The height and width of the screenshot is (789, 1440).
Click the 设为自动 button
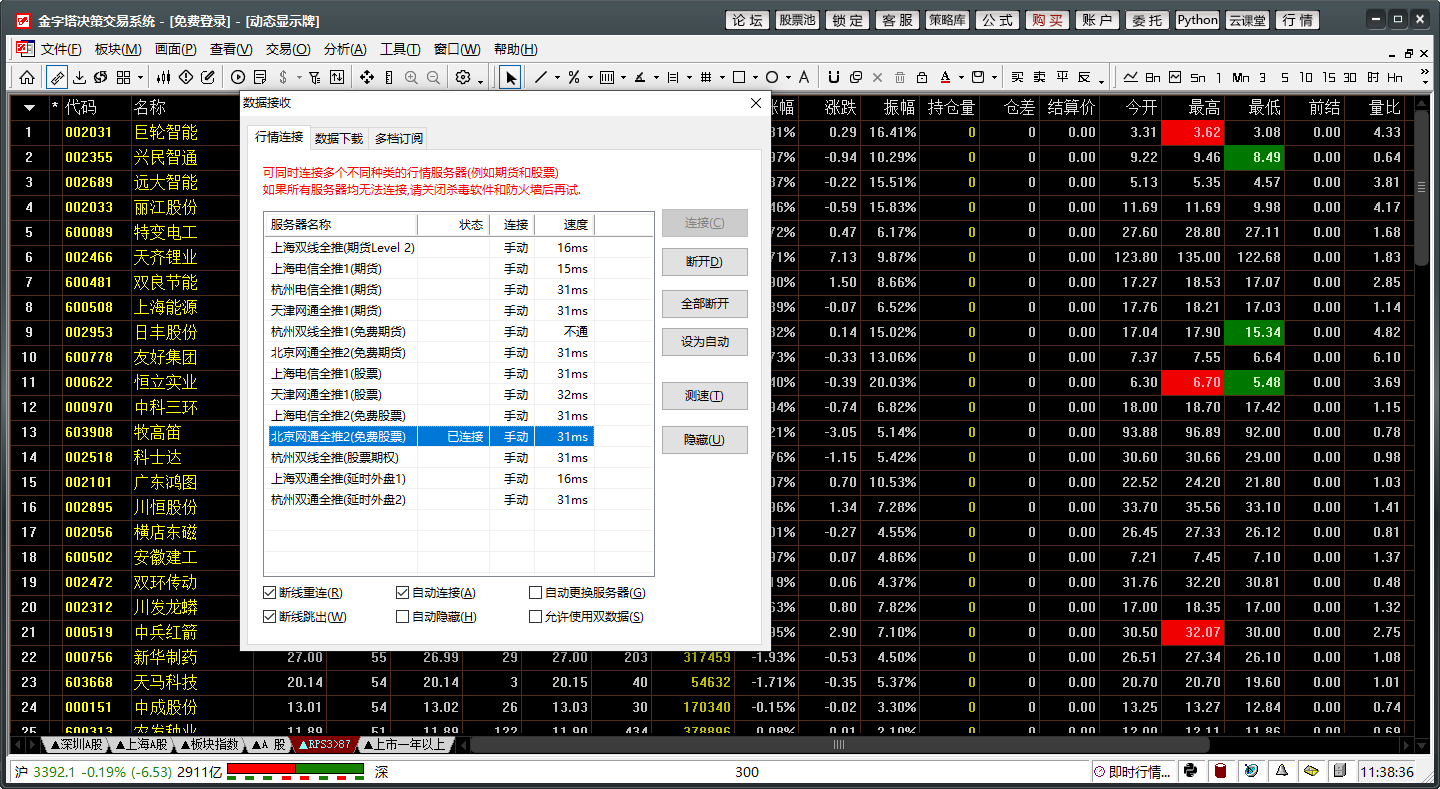(x=704, y=342)
